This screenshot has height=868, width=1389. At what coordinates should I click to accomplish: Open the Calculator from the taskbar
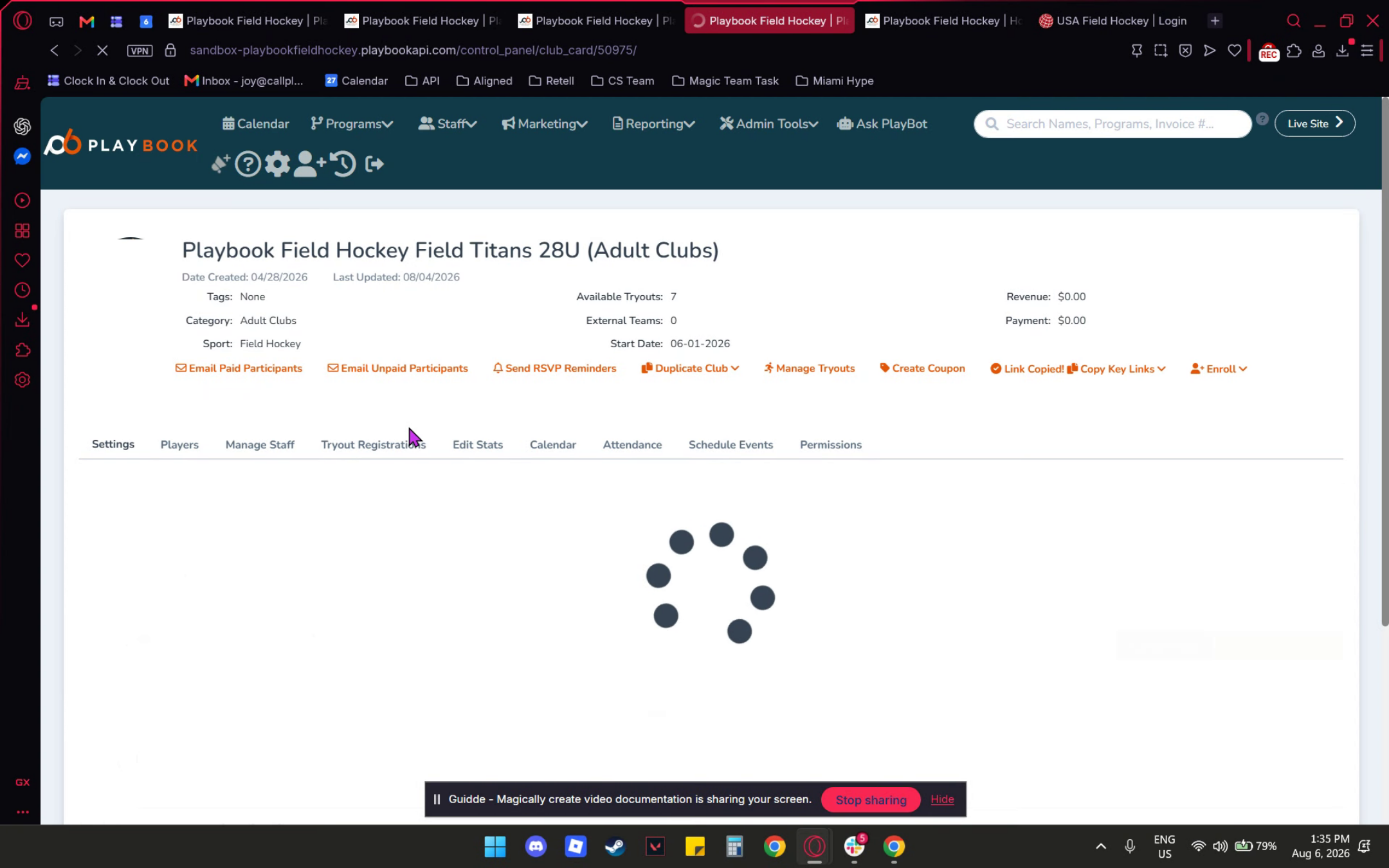coord(734,846)
